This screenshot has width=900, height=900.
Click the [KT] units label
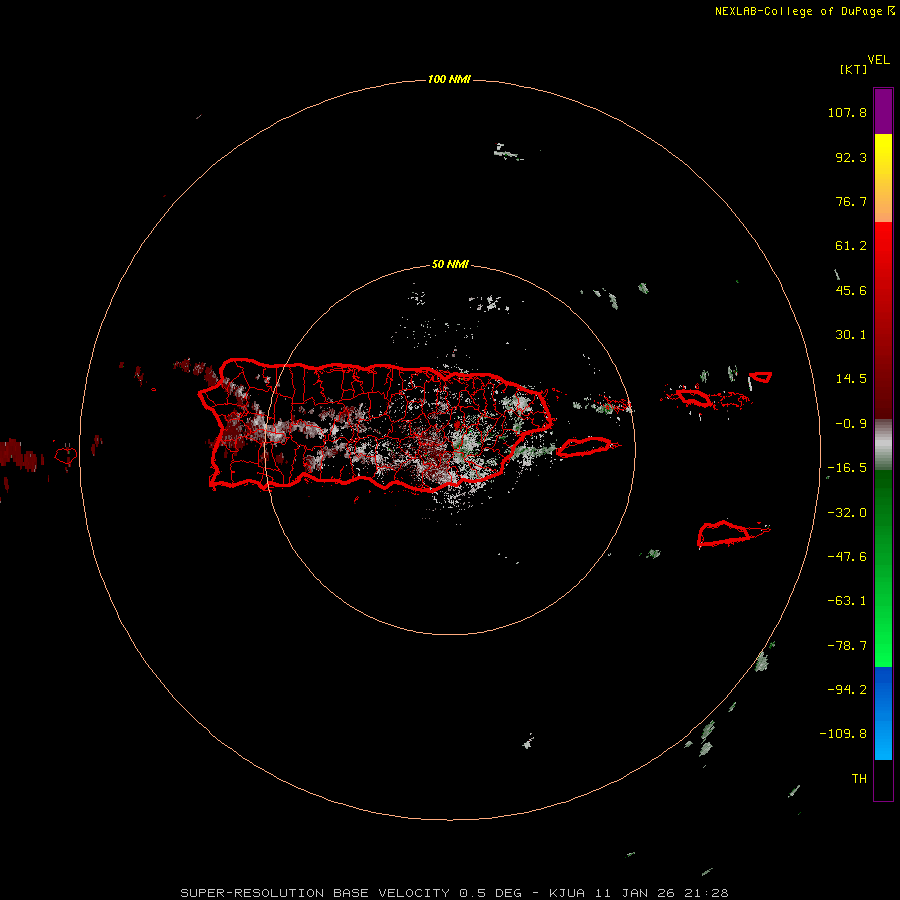tap(854, 69)
